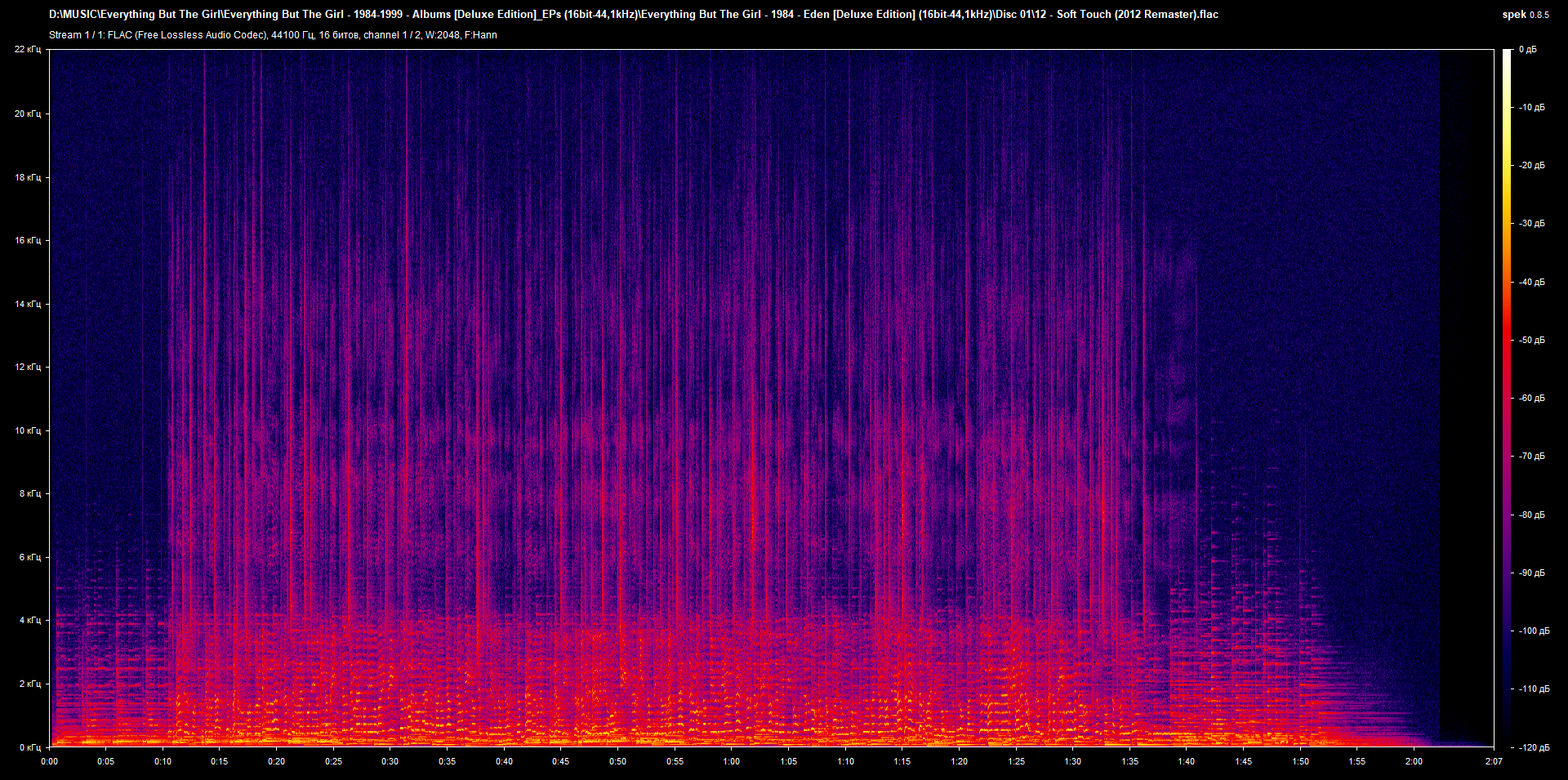The image size is (1568, 780).
Task: Click the '1:05' time axis label
Action: (789, 761)
